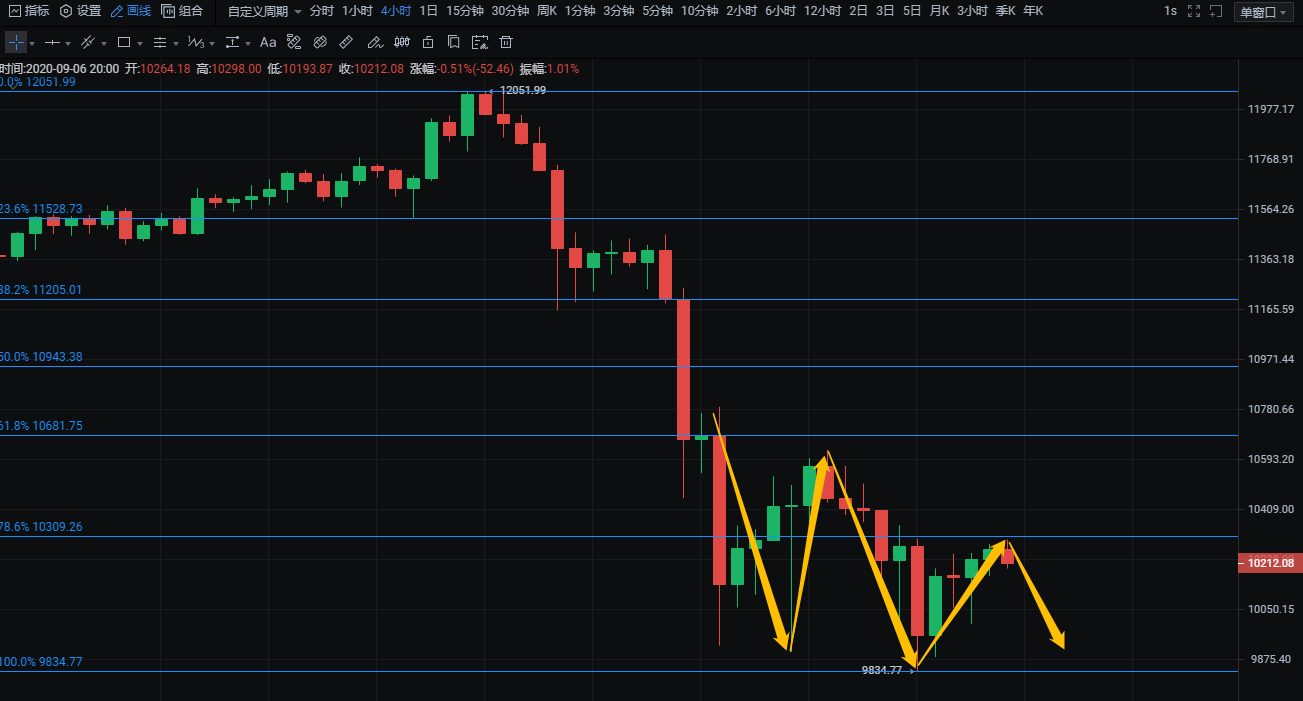Click the 61.8% 10681.75 Fibonacci label
This screenshot has height=701, width=1303.
pyautogui.click(x=42, y=426)
